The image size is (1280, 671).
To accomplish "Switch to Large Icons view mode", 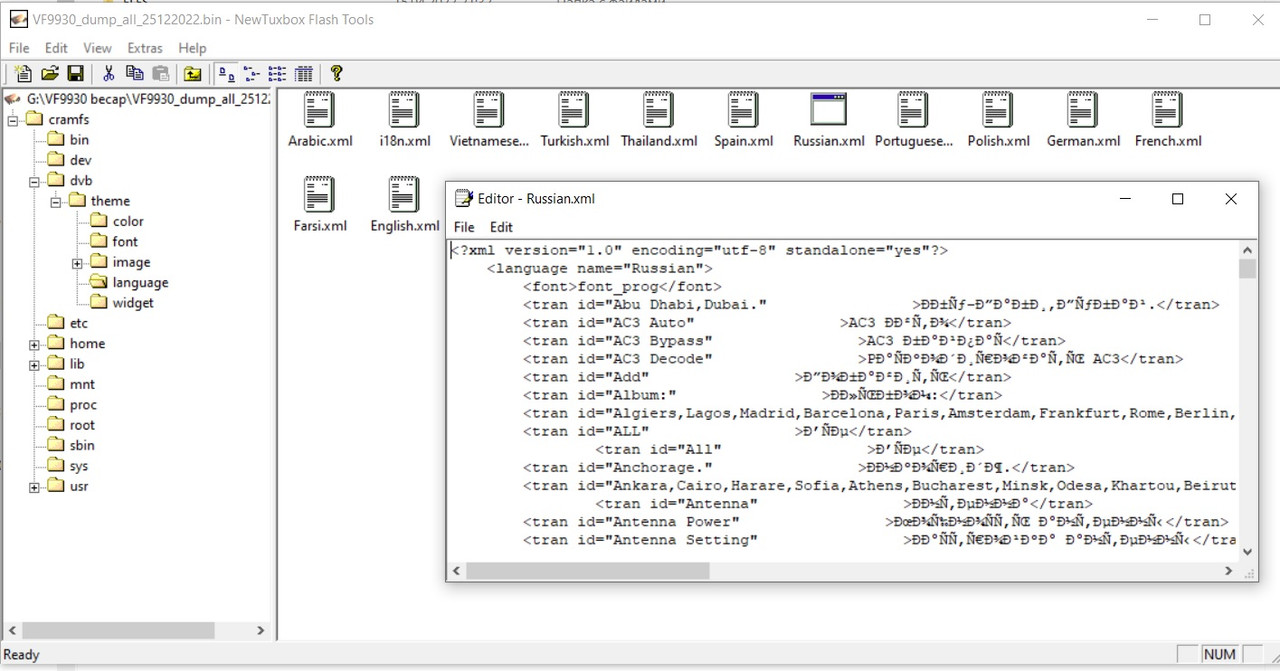I will [227, 73].
